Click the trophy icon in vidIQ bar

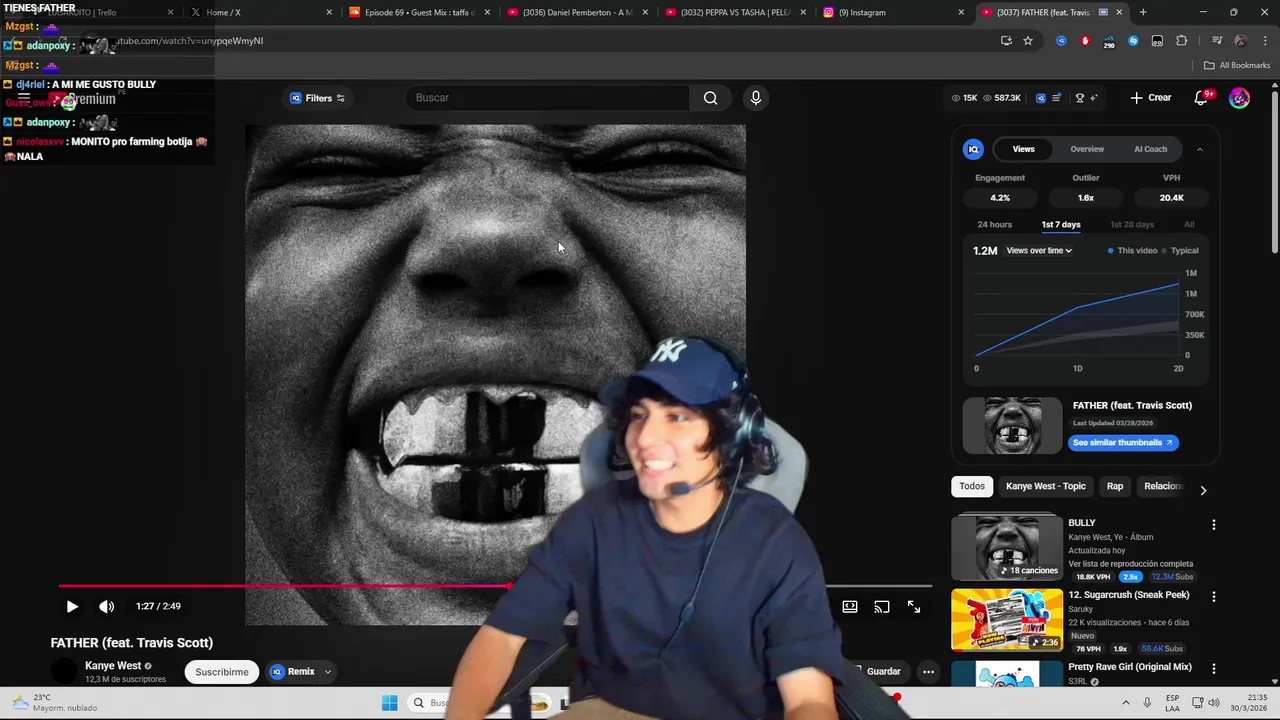tap(1079, 98)
